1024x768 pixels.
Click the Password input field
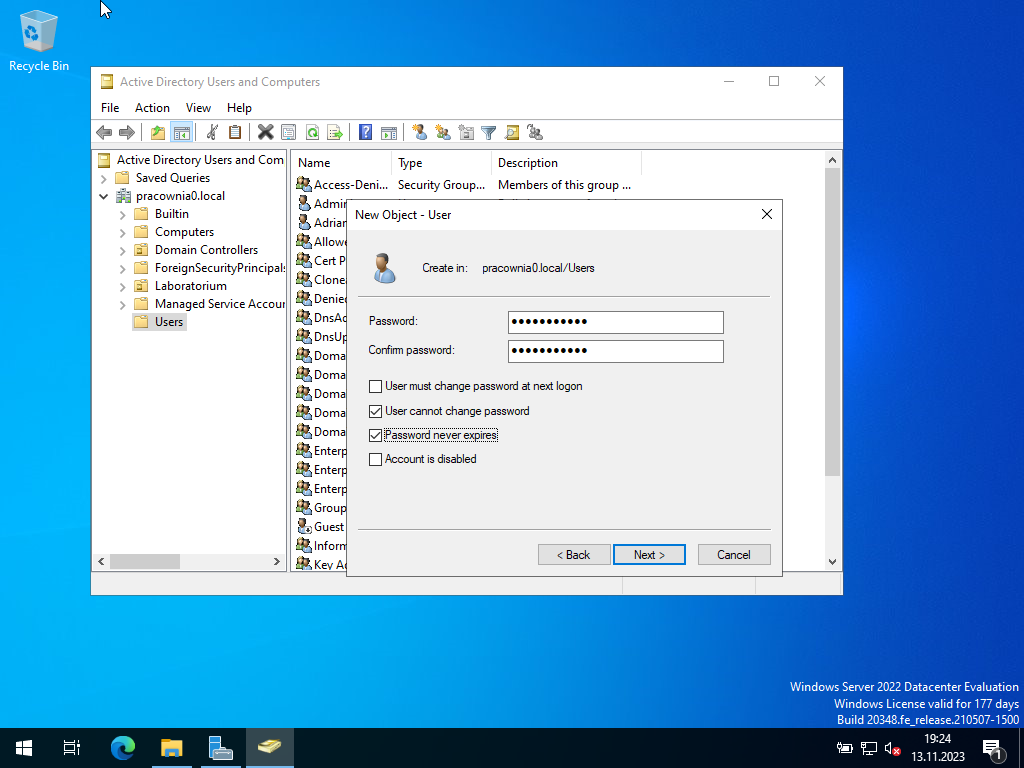616,322
